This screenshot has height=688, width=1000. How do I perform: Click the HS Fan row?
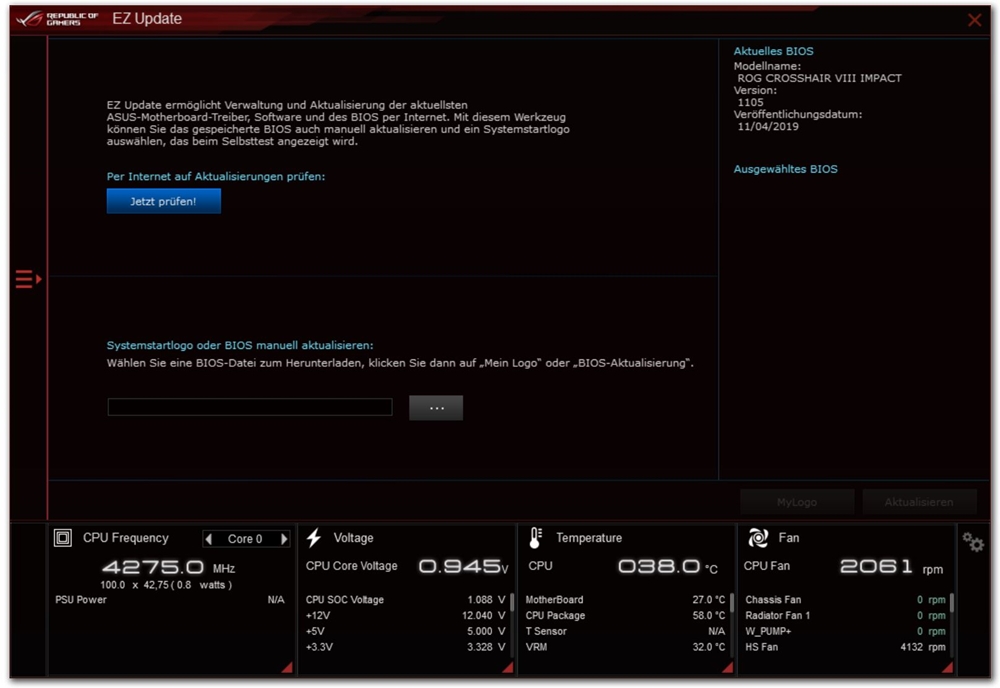point(845,647)
